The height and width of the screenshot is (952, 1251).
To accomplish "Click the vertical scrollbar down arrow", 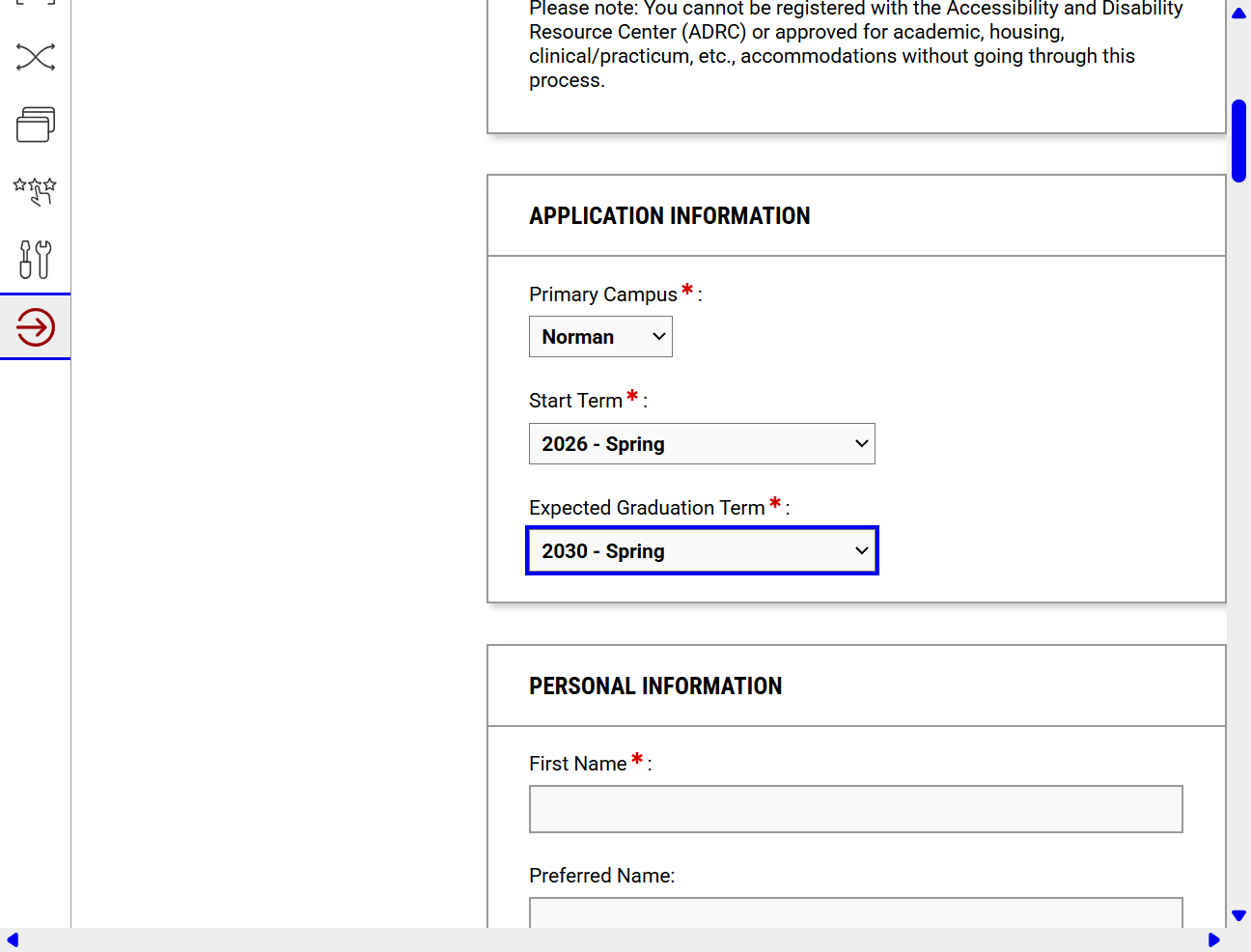I will (1239, 915).
